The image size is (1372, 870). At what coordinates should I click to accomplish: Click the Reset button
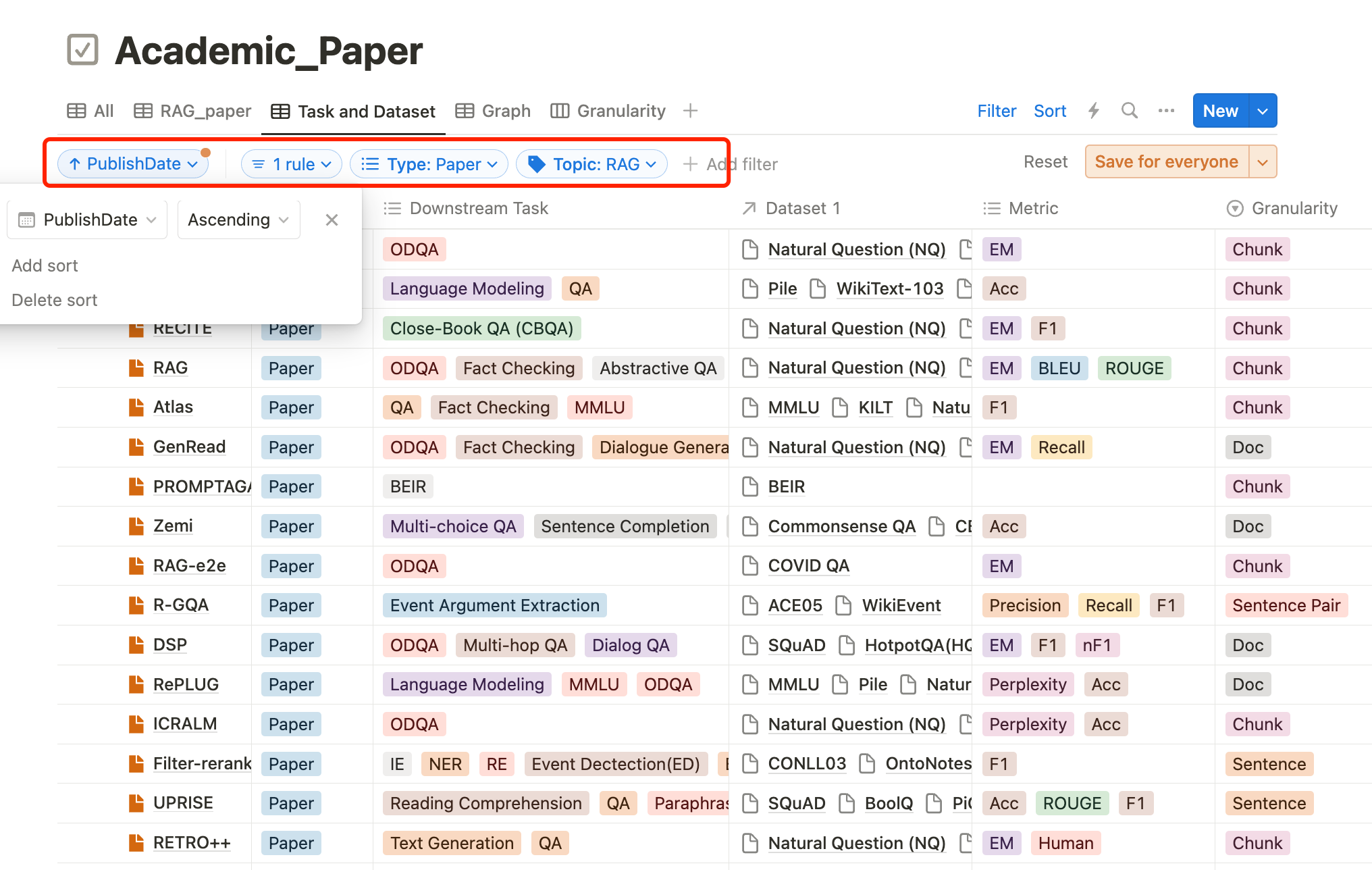pyautogui.click(x=1045, y=162)
